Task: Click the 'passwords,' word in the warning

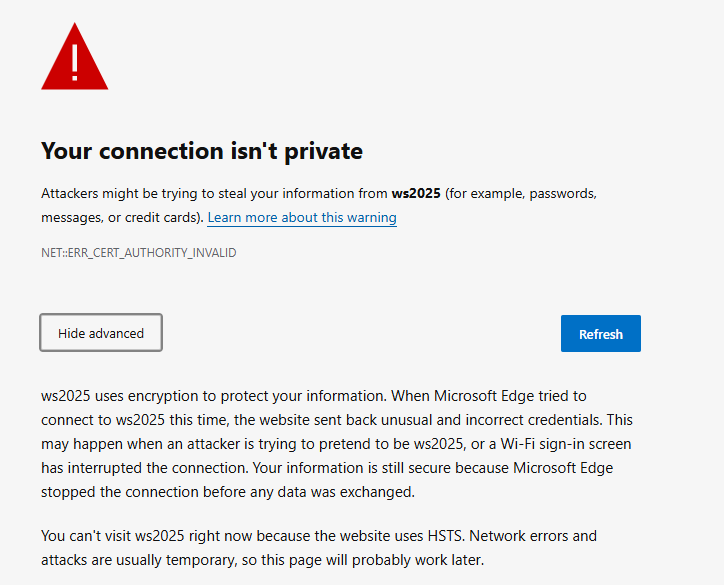Action: coord(563,193)
